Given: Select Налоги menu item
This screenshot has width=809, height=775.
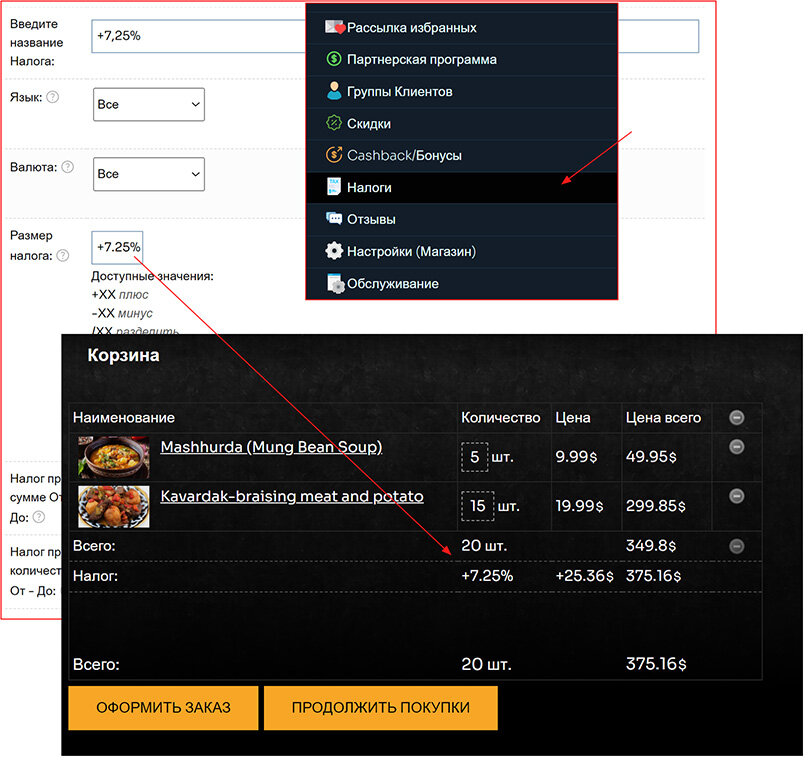Looking at the screenshot, I should click(x=369, y=188).
